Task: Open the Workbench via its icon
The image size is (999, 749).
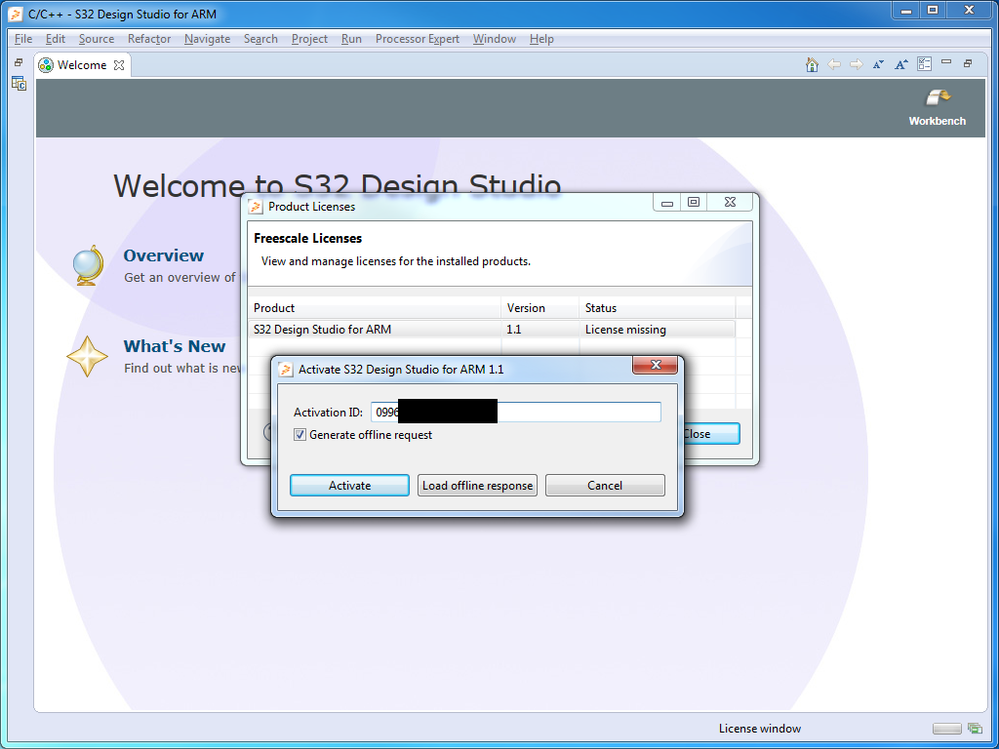Action: (x=937, y=97)
